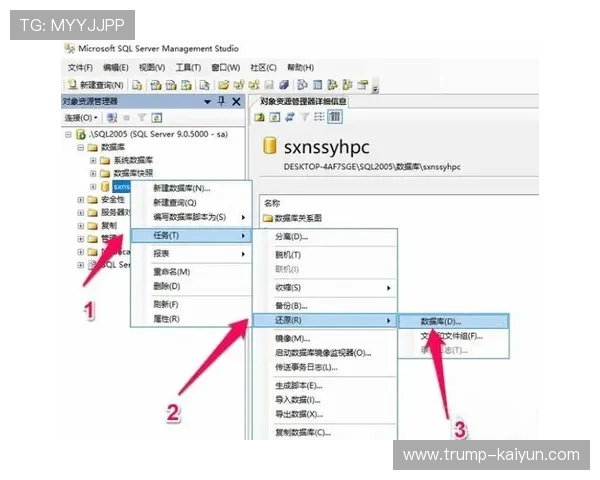Click the pin icon of 对象资源管理器 panel
Viewport: 600px width, 480px height.
(221, 101)
